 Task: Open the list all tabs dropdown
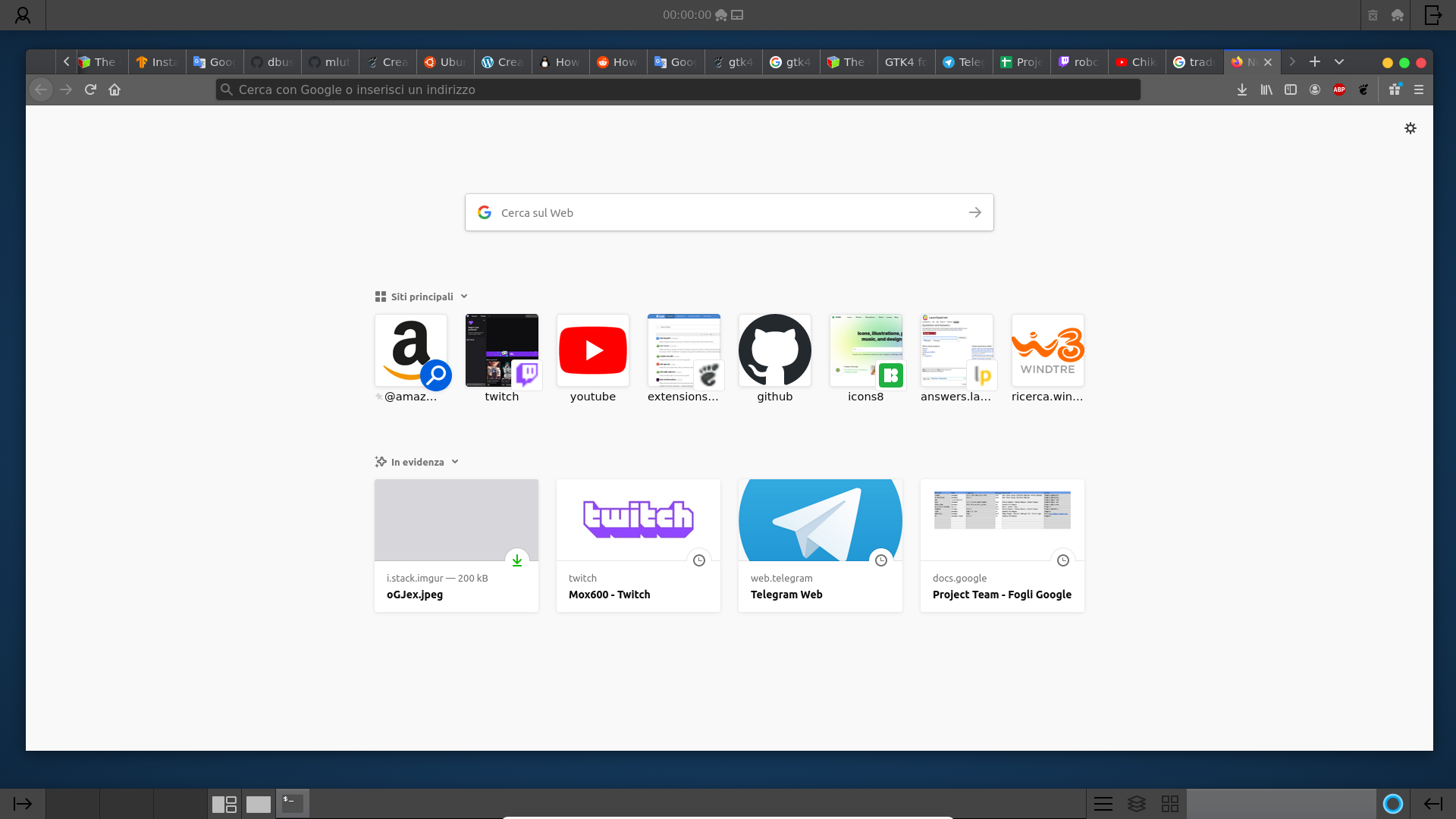(1339, 62)
